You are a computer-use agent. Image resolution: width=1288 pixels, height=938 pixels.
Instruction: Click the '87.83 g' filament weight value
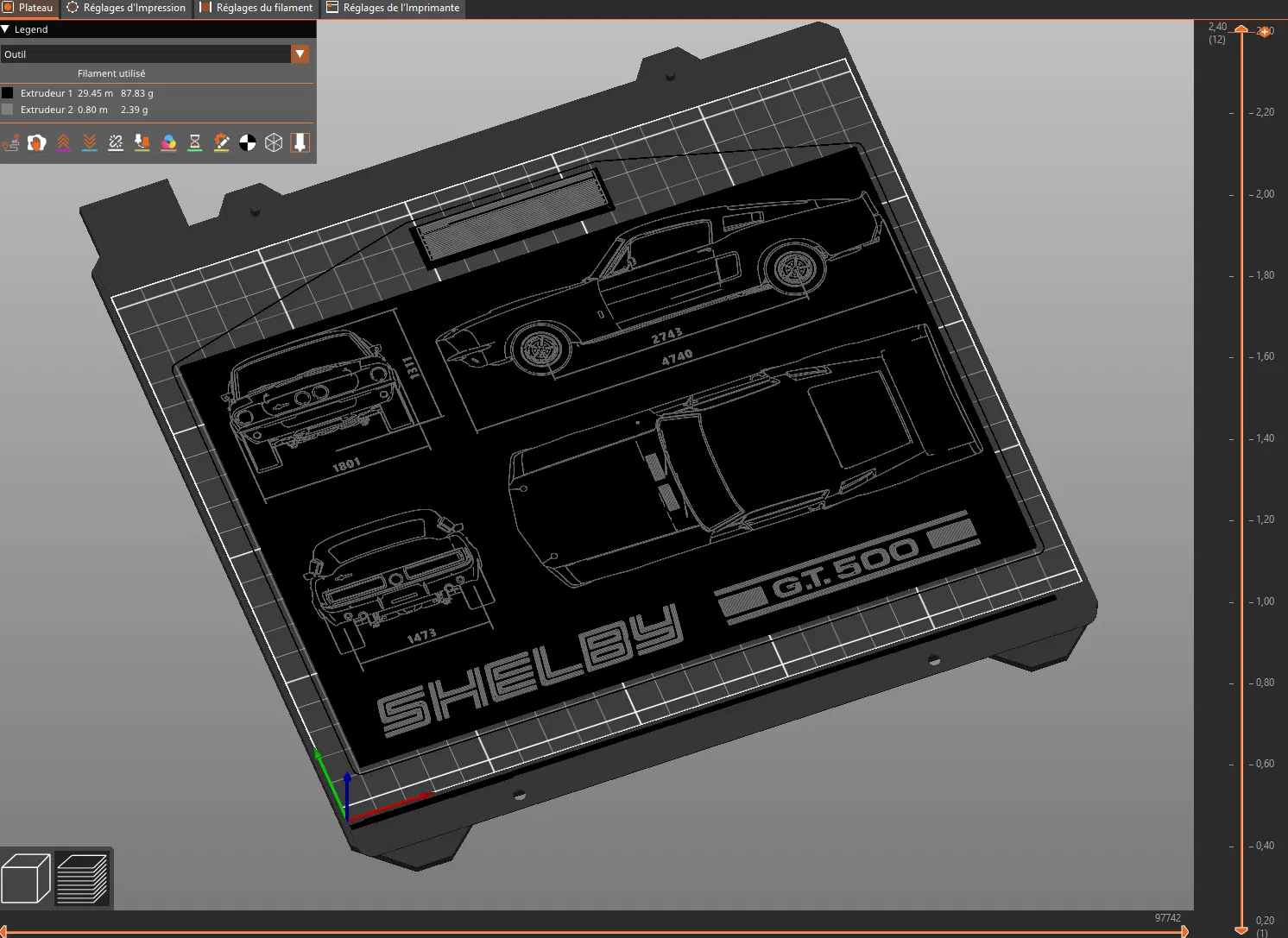(x=137, y=93)
